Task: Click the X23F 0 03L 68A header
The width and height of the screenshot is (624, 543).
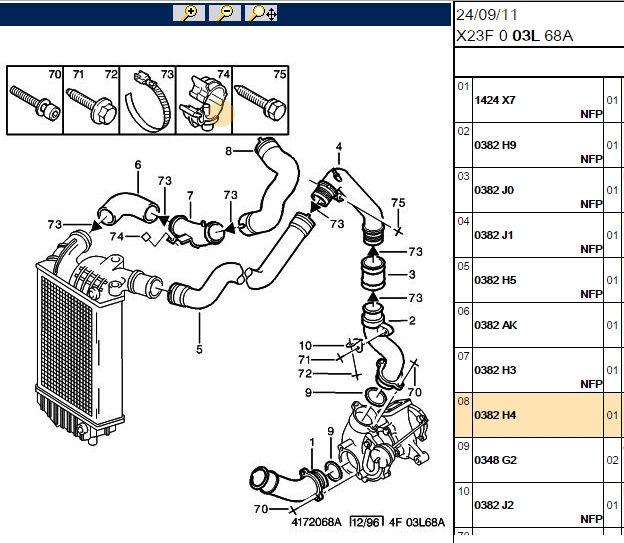Action: point(514,36)
